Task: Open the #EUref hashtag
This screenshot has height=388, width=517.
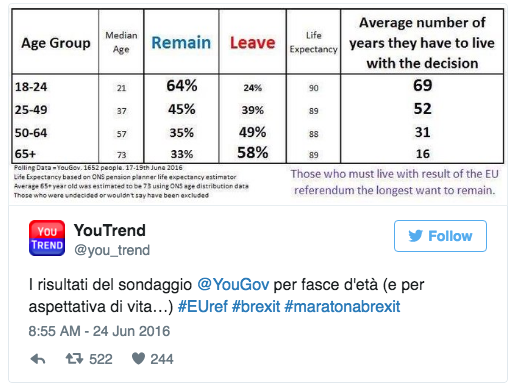Action: click(203, 306)
